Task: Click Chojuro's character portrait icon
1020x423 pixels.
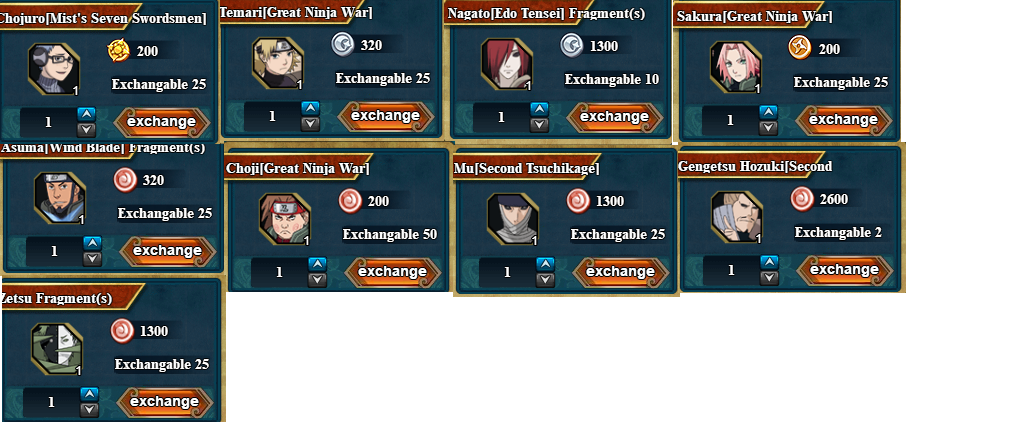Action: pos(53,69)
